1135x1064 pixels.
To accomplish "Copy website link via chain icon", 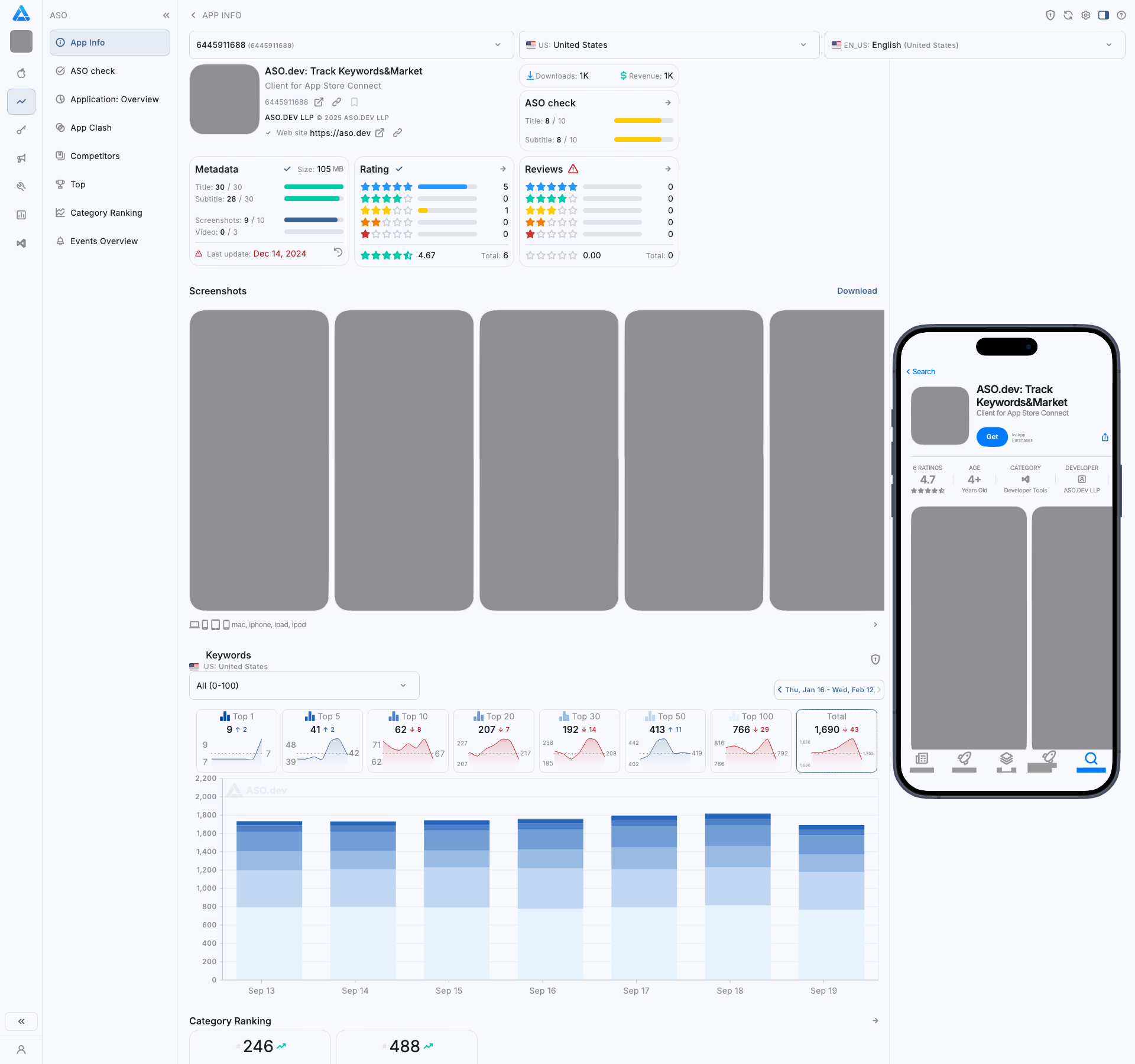I will pyautogui.click(x=398, y=133).
